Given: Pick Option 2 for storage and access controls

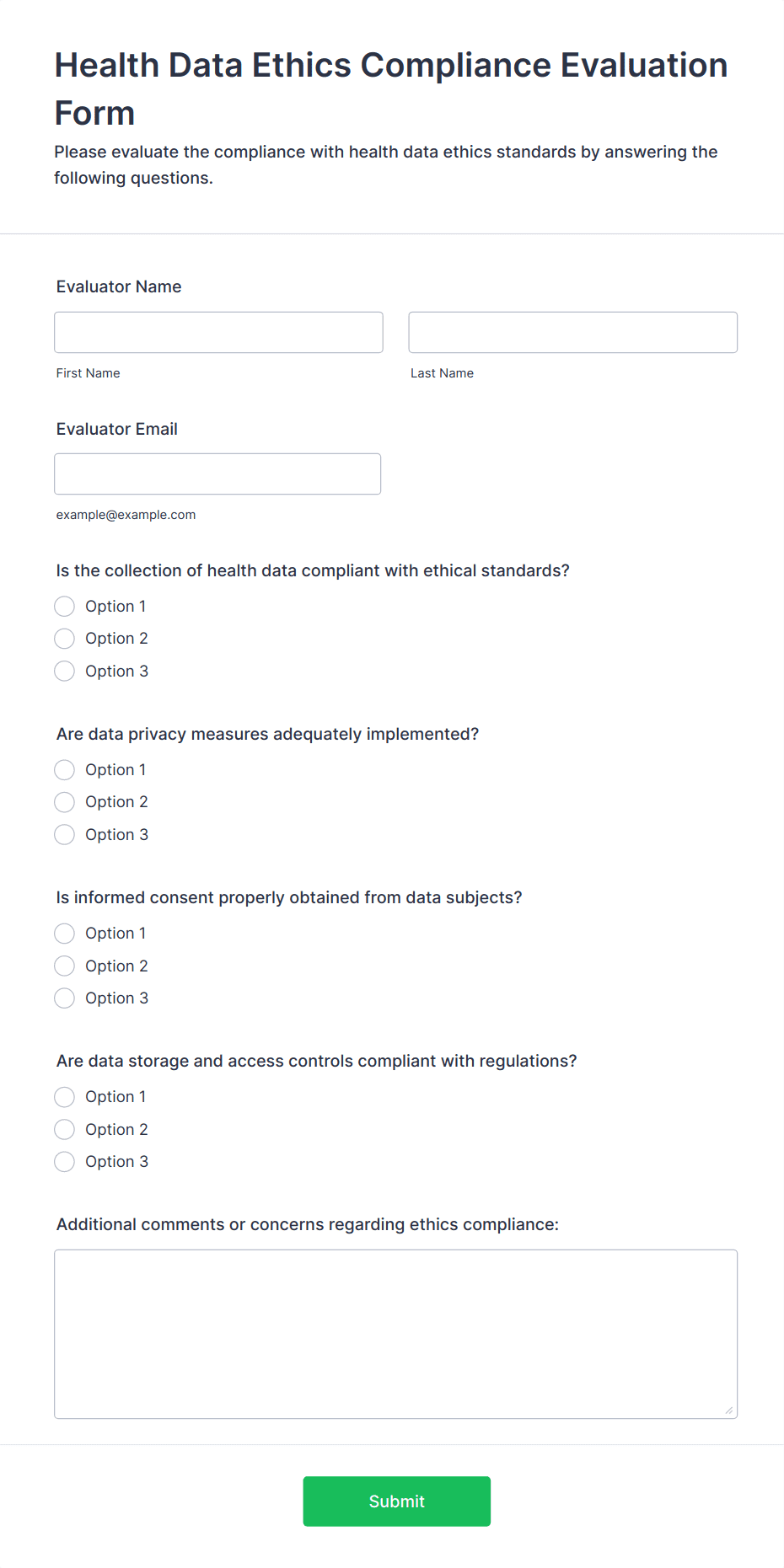Looking at the screenshot, I should [65, 1130].
